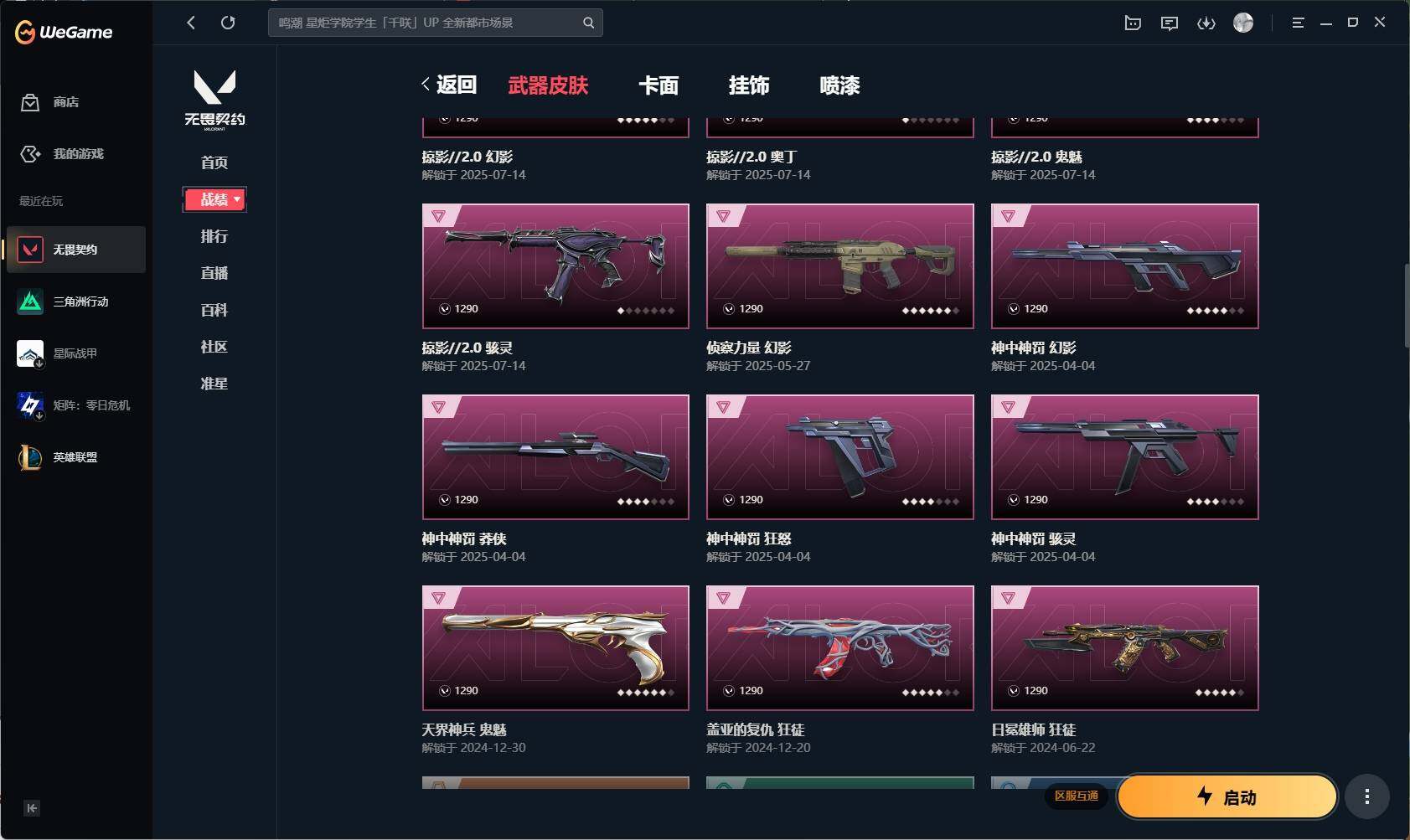Select 排行 in the game menu
This screenshot has width=1410, height=840.
coord(214,236)
